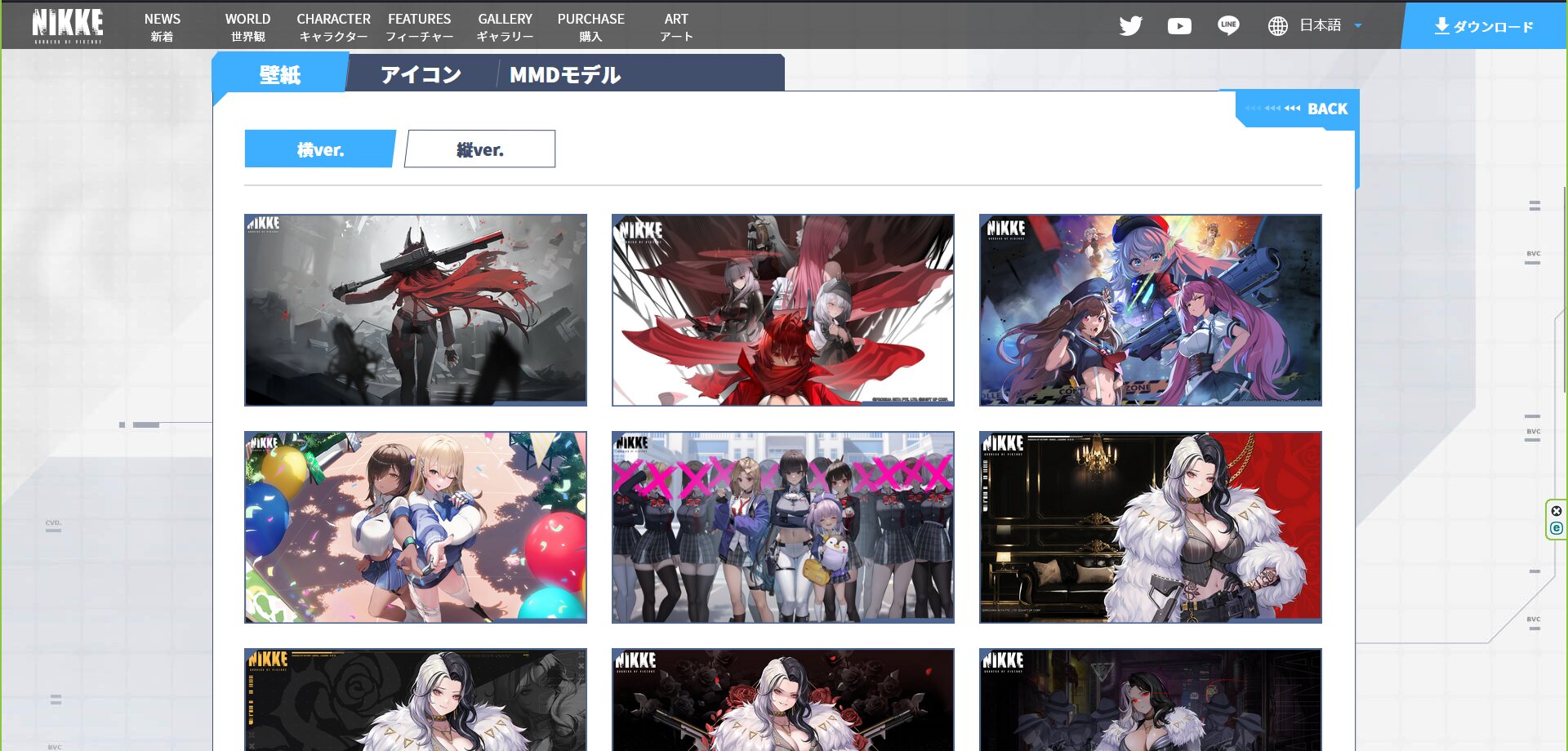Open the WORLD 世界観 menu
This screenshot has height=751, width=1568.
click(x=247, y=27)
